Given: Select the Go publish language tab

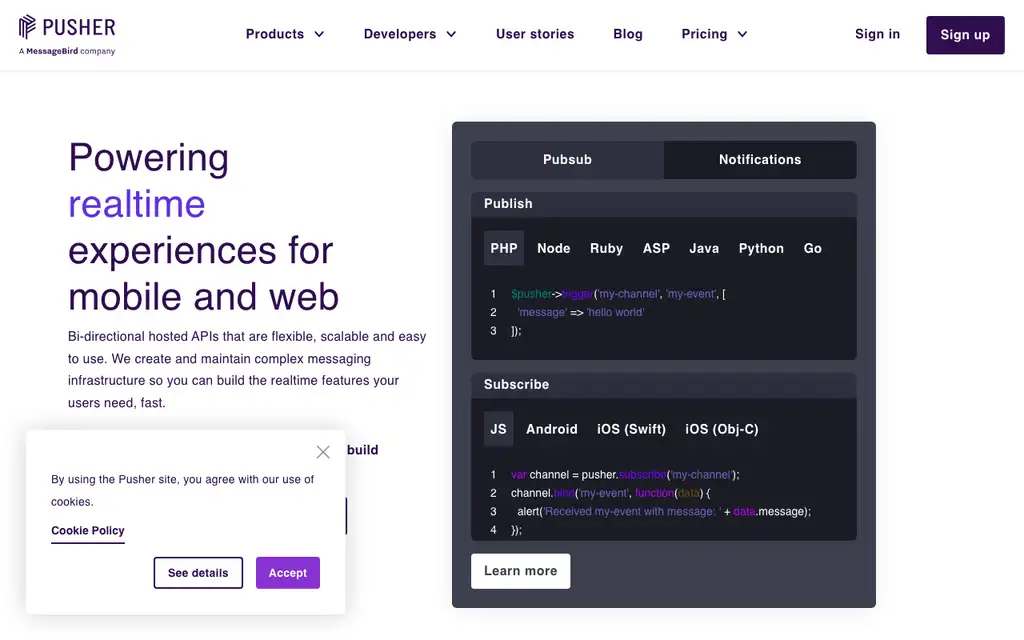Looking at the screenshot, I should (x=812, y=248).
